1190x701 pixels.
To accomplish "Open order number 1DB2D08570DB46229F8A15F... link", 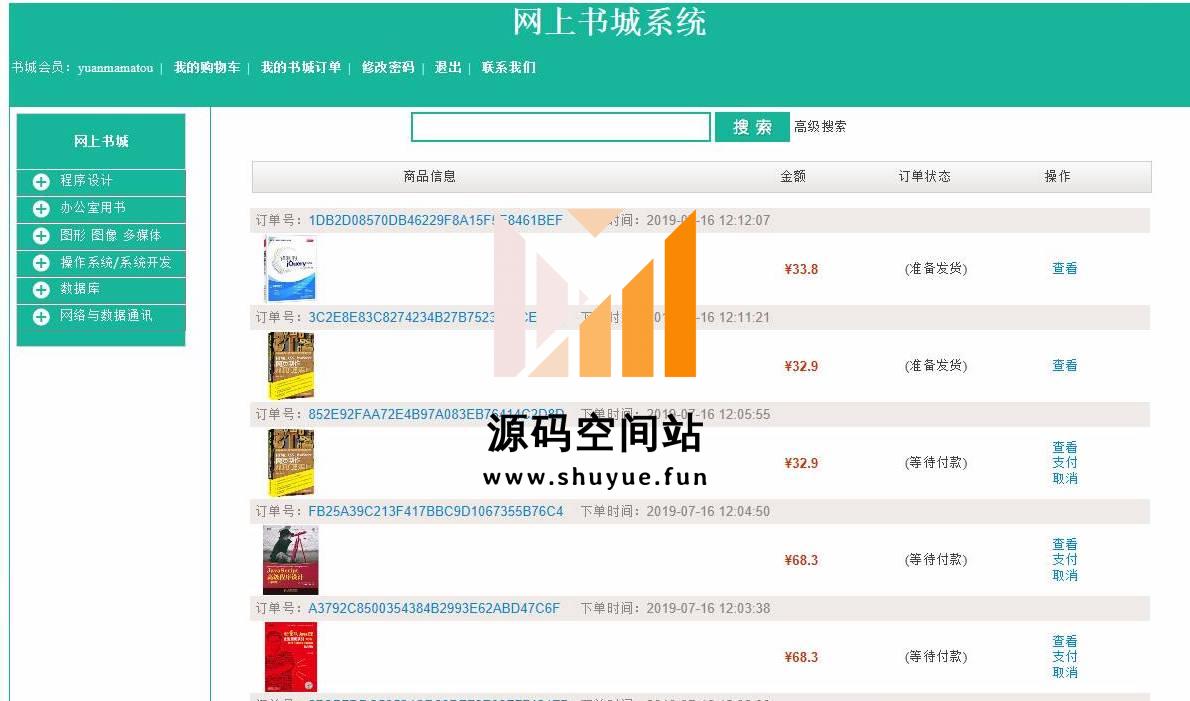I will pos(436,221).
